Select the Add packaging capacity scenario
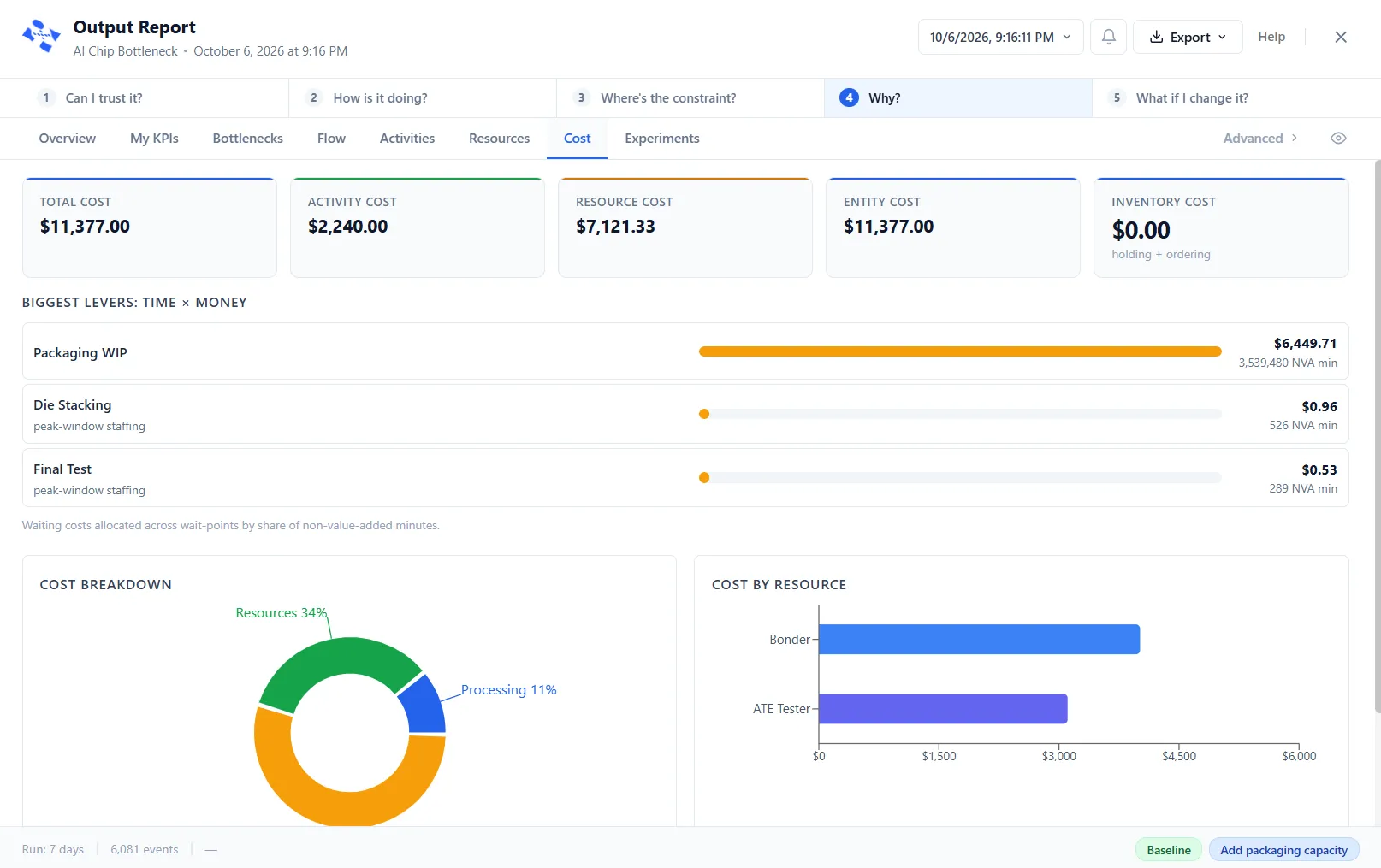Image resolution: width=1381 pixels, height=868 pixels. point(1283,850)
